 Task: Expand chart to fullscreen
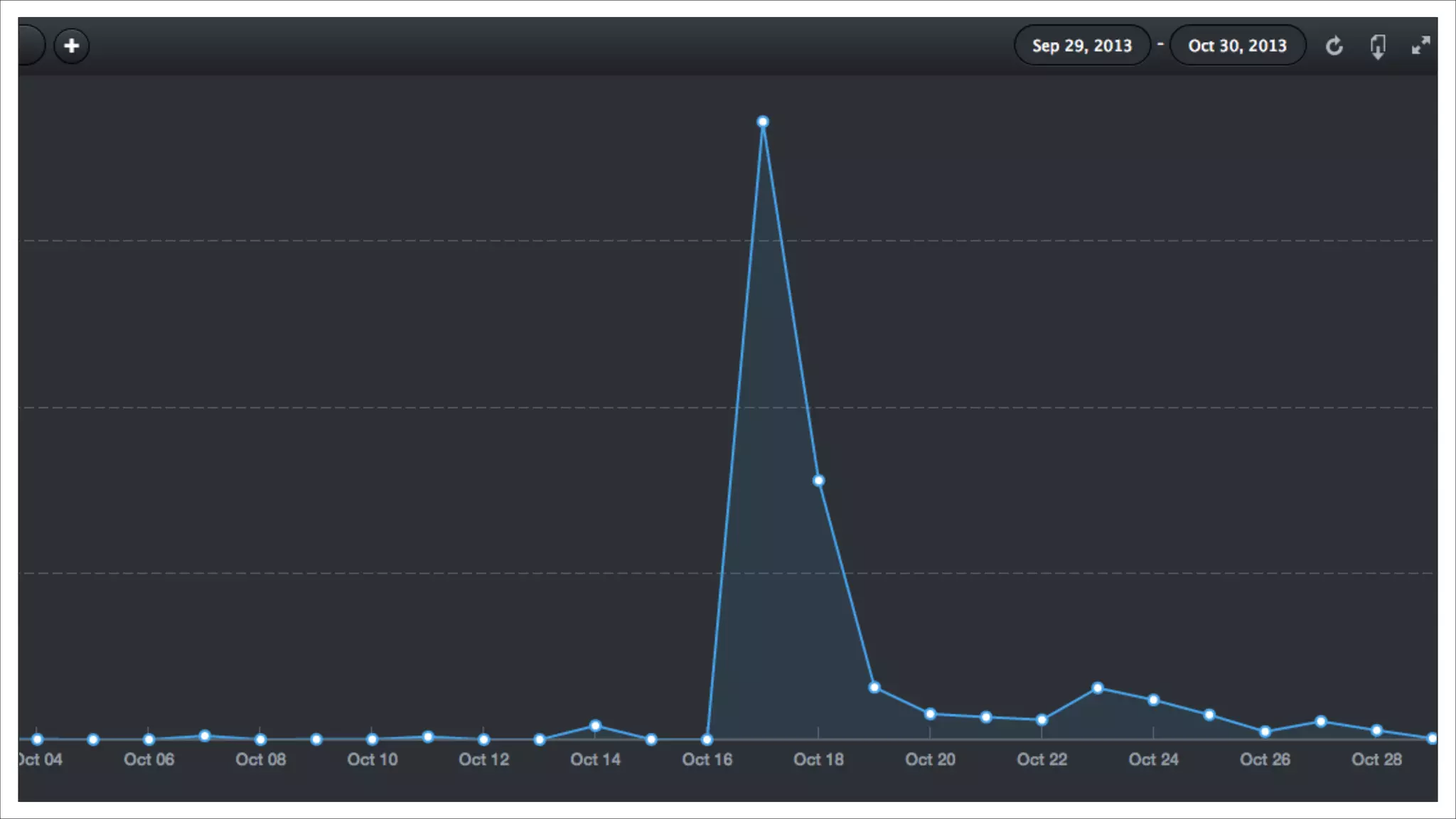pyautogui.click(x=1420, y=46)
